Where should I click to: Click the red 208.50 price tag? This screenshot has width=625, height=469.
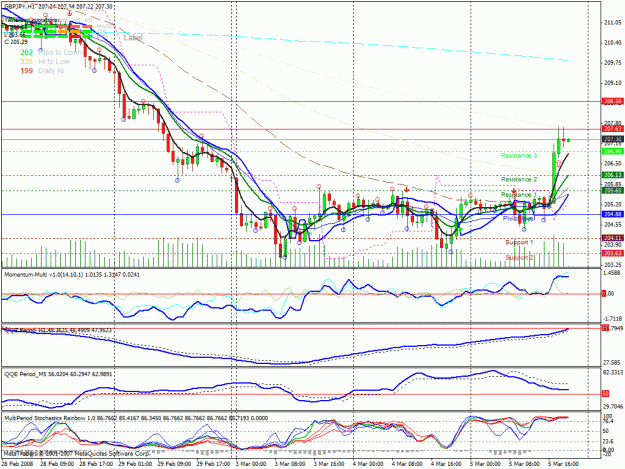pyautogui.click(x=613, y=102)
